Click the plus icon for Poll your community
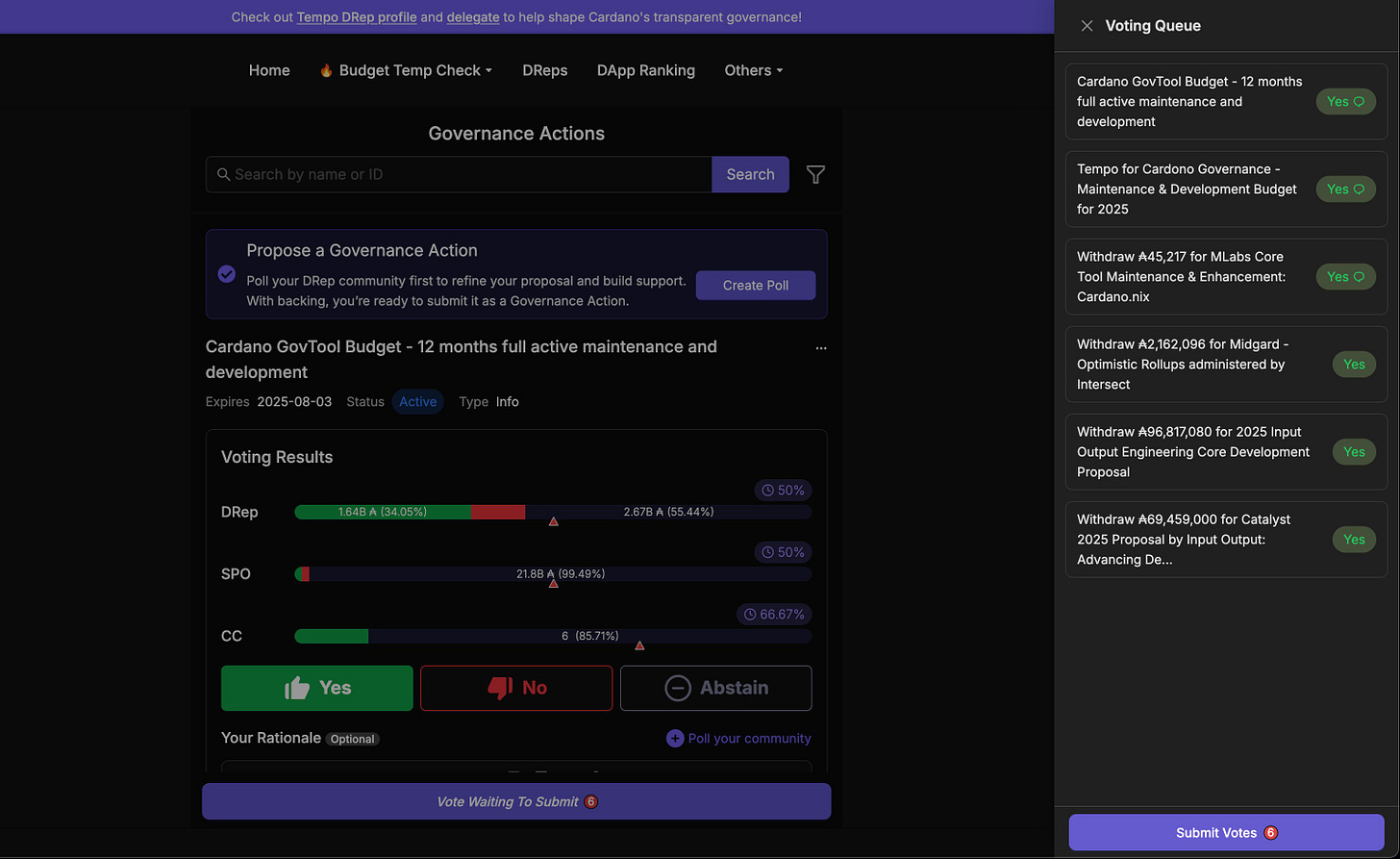1400x859 pixels. (x=675, y=738)
